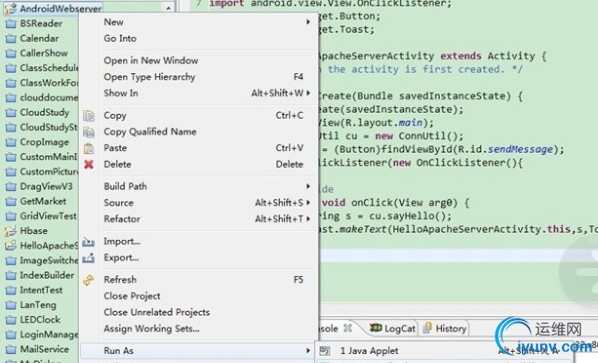Screen dimensions: 598x363
Task: Click the Refresh arrows icon
Action: (x=88, y=280)
